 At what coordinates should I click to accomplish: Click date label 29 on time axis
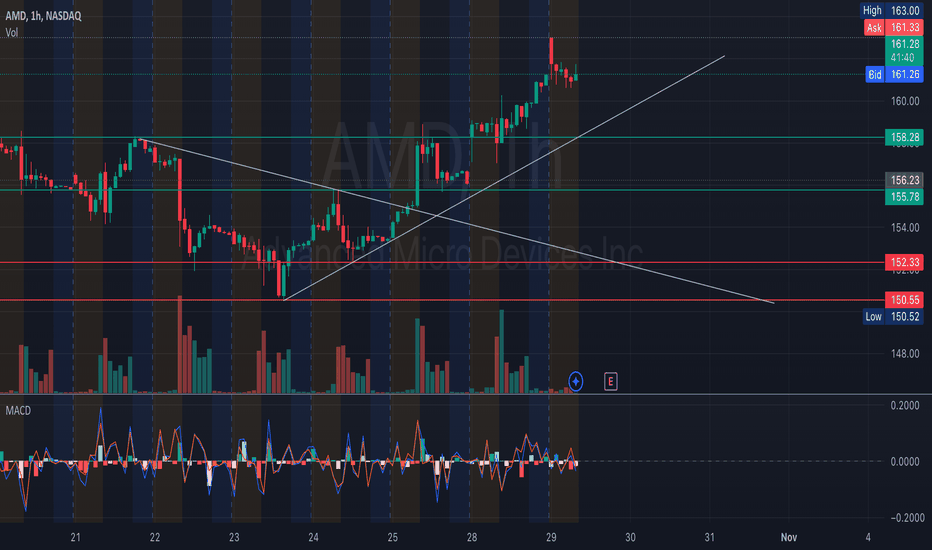pyautogui.click(x=551, y=537)
